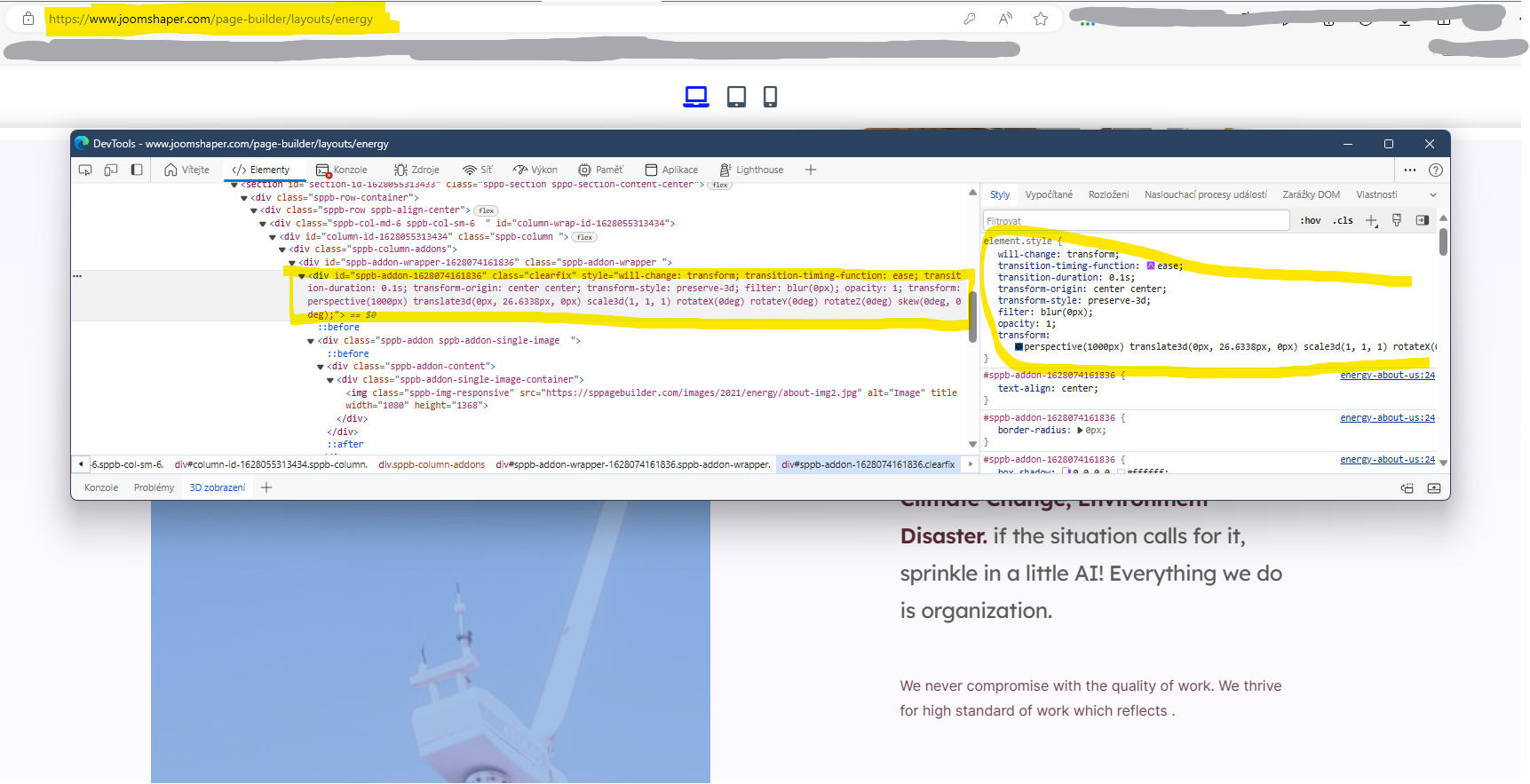Open Problémy tab in bottom drawer
Image resolution: width=1530 pixels, height=784 pixels.
coord(154,487)
